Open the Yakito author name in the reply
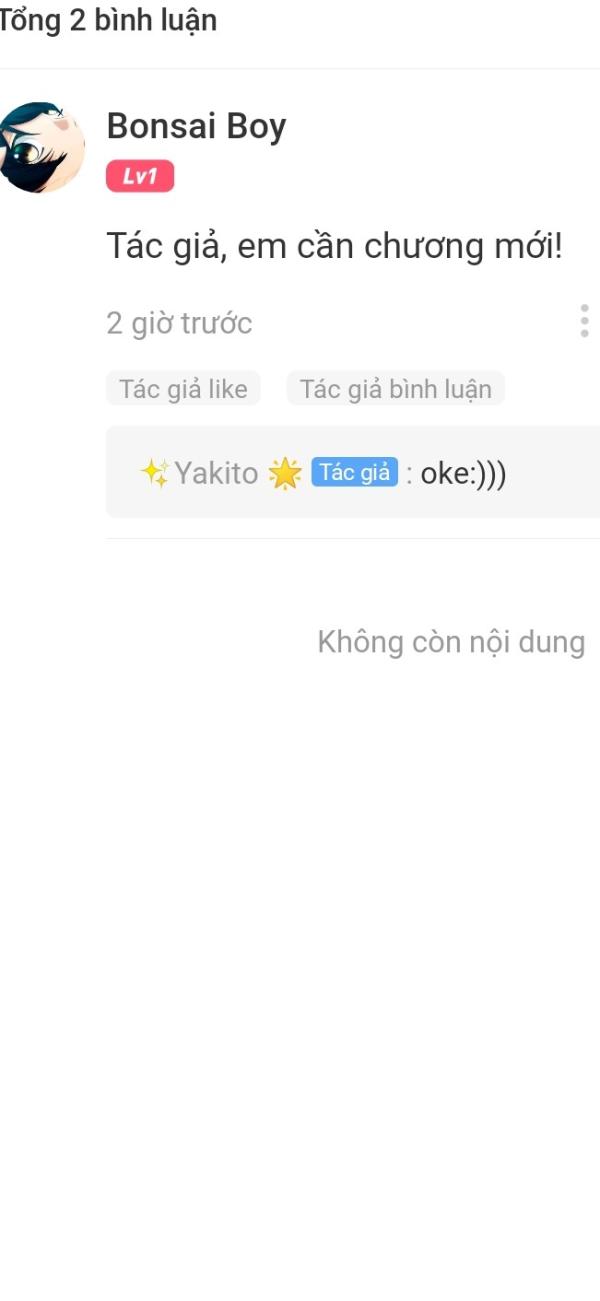This screenshot has height=1301, width=600. (216, 473)
